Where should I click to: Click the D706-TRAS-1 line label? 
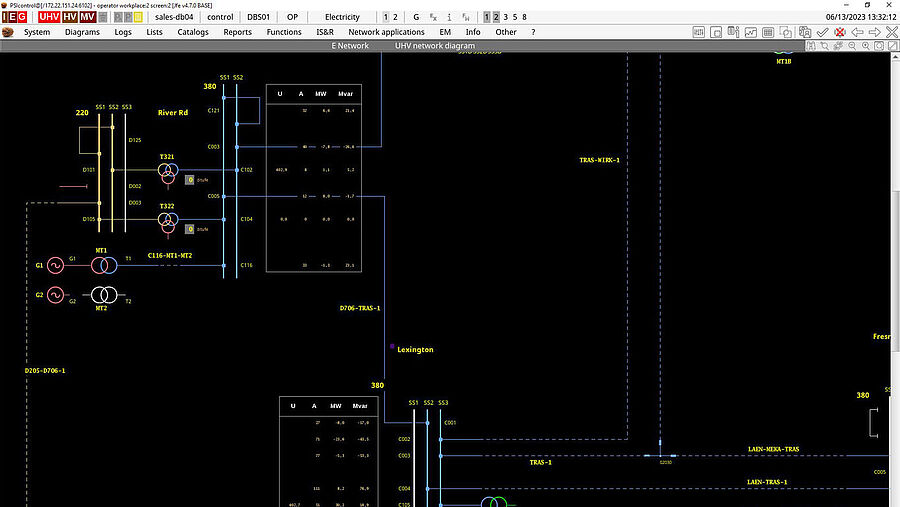pos(360,308)
